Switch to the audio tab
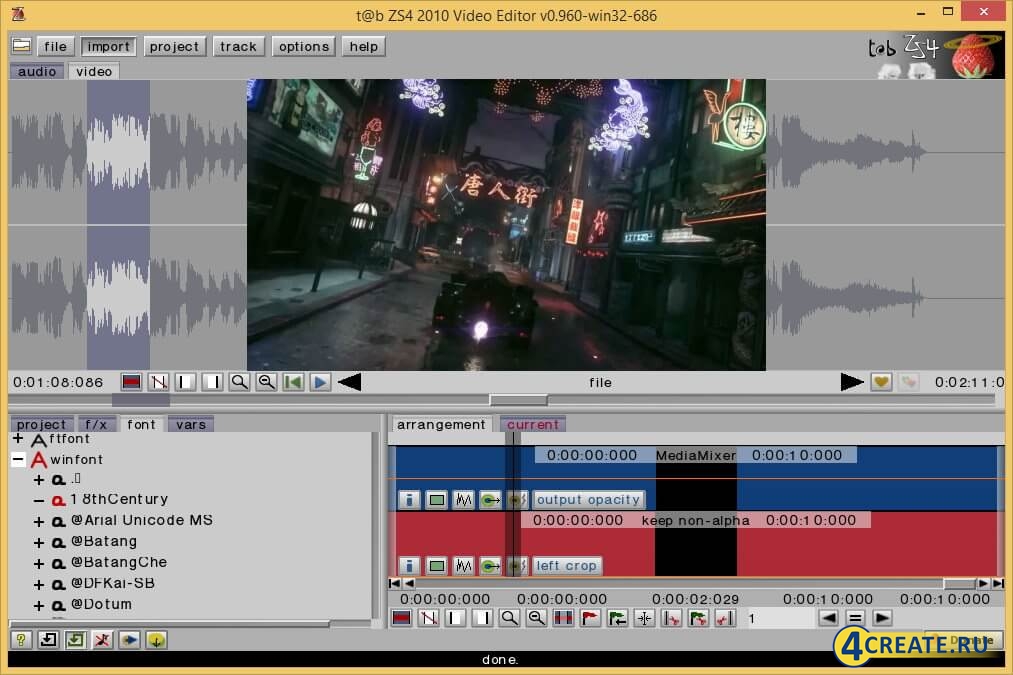 point(37,71)
